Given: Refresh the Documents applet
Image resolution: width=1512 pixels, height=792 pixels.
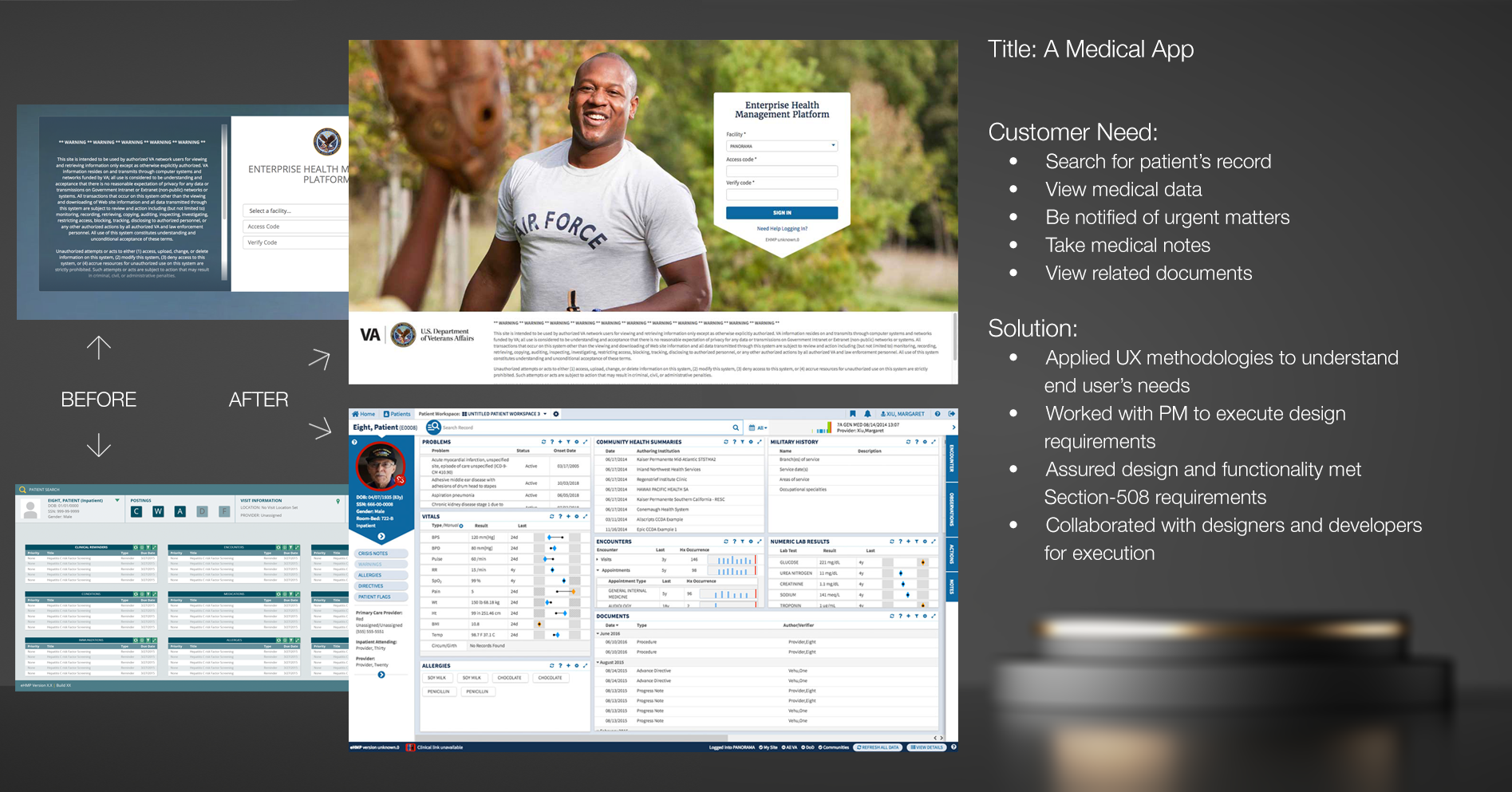Looking at the screenshot, I should click(x=892, y=616).
